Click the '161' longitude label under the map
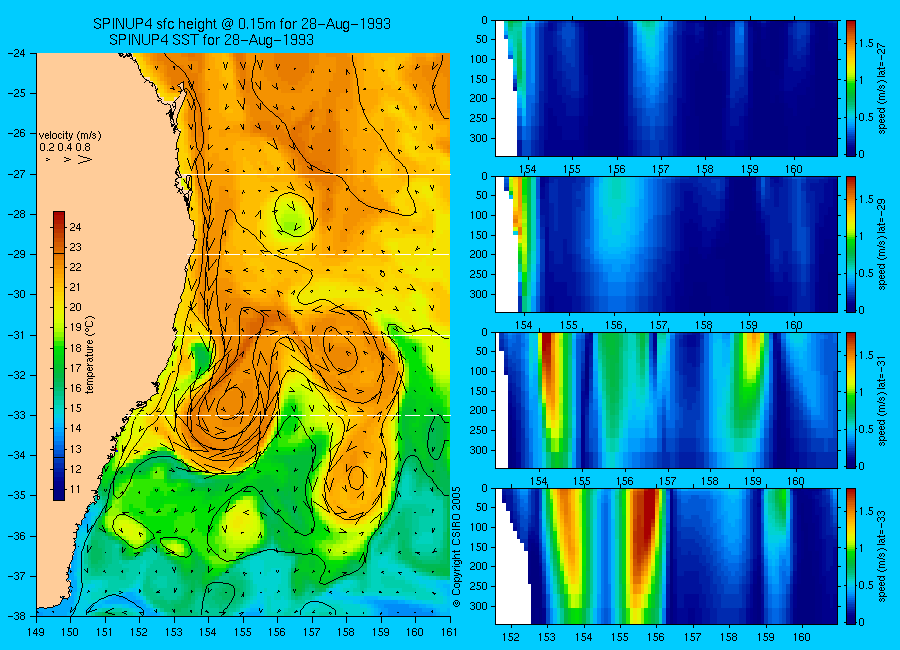The image size is (900, 650). pyautogui.click(x=449, y=632)
